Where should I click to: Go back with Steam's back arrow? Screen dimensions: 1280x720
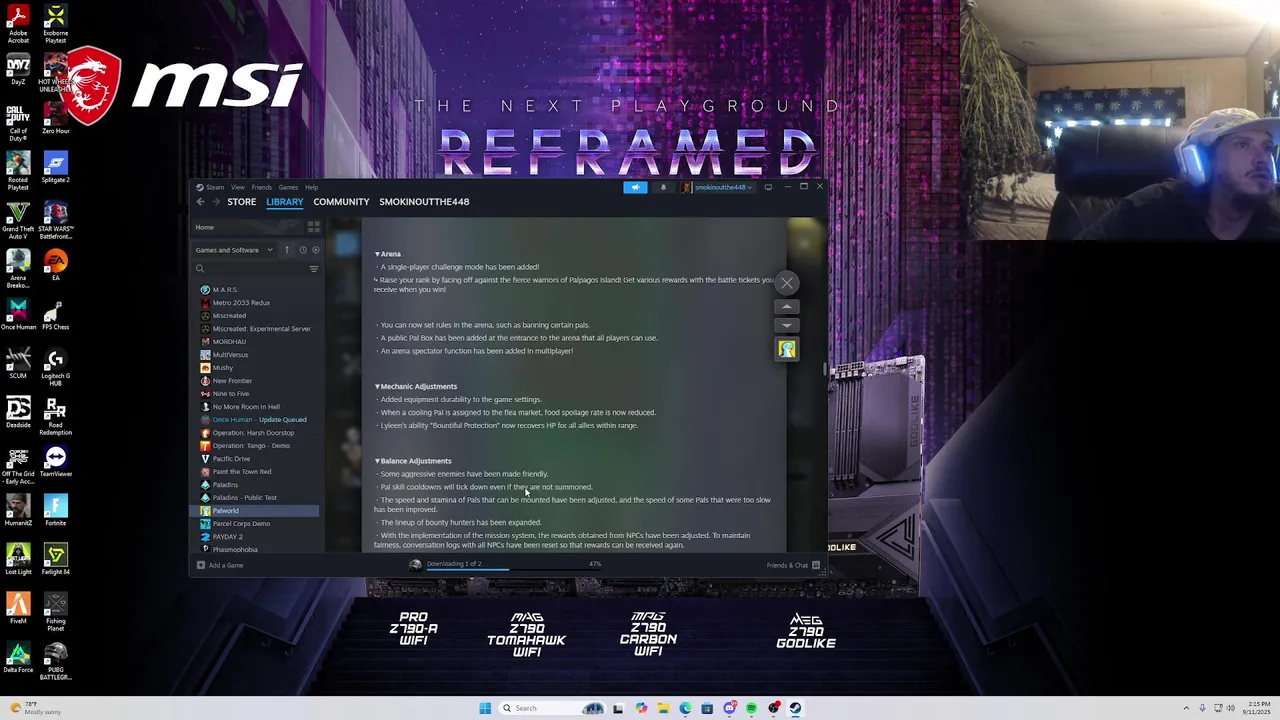[x=200, y=202]
